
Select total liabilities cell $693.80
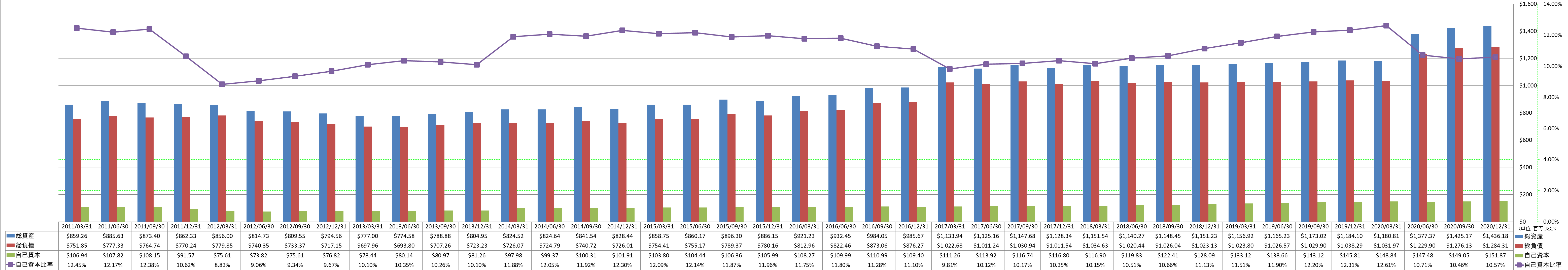(x=404, y=246)
